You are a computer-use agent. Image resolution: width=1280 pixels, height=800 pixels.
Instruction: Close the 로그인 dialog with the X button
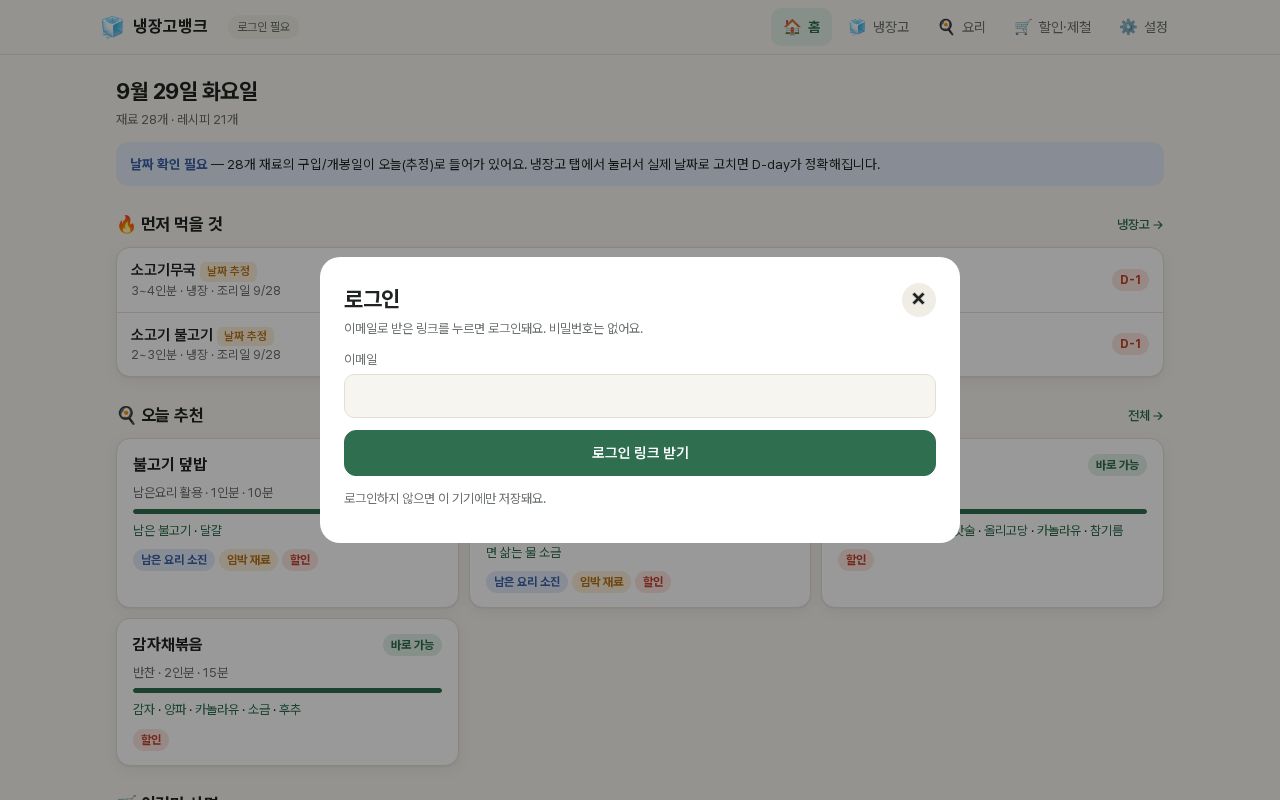(918, 299)
